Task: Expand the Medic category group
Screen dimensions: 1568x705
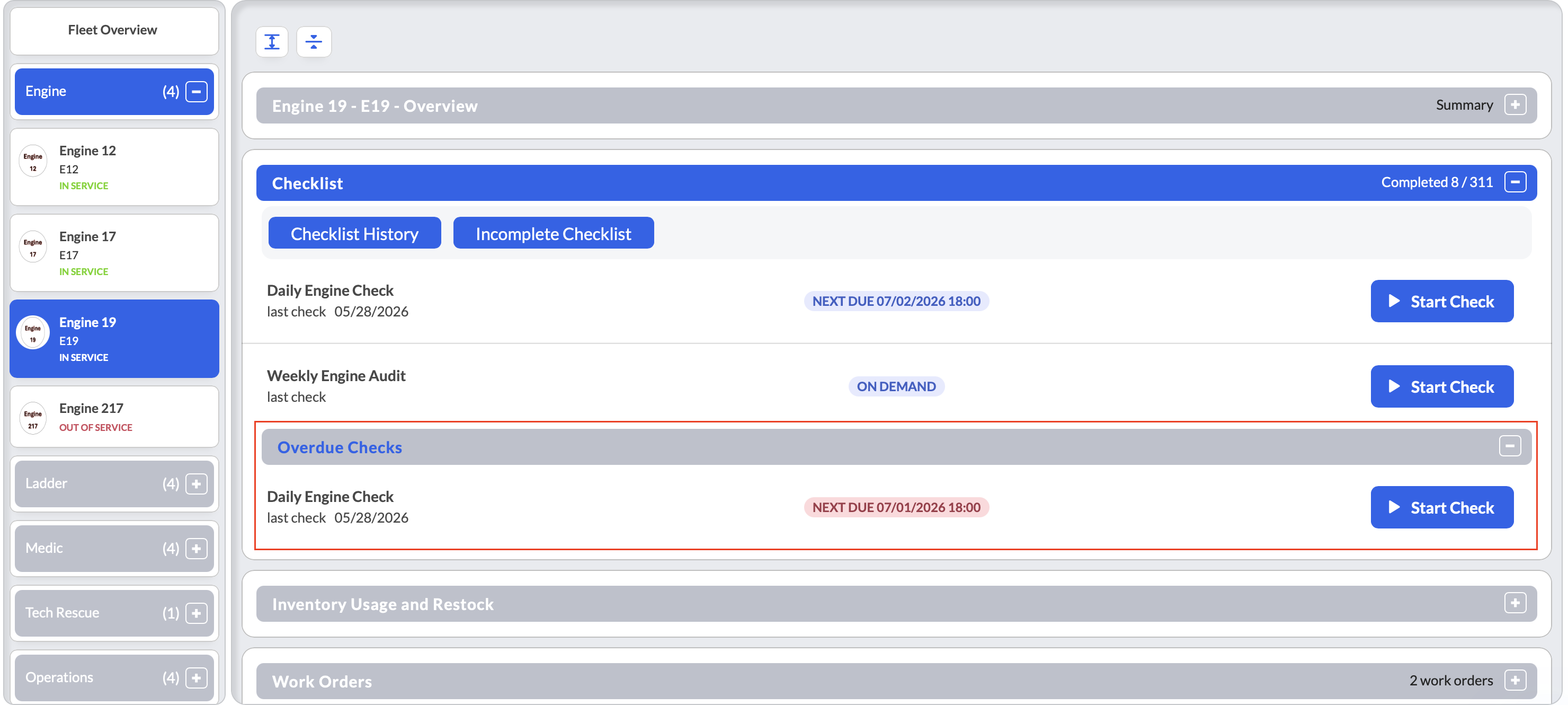Action: [x=196, y=549]
